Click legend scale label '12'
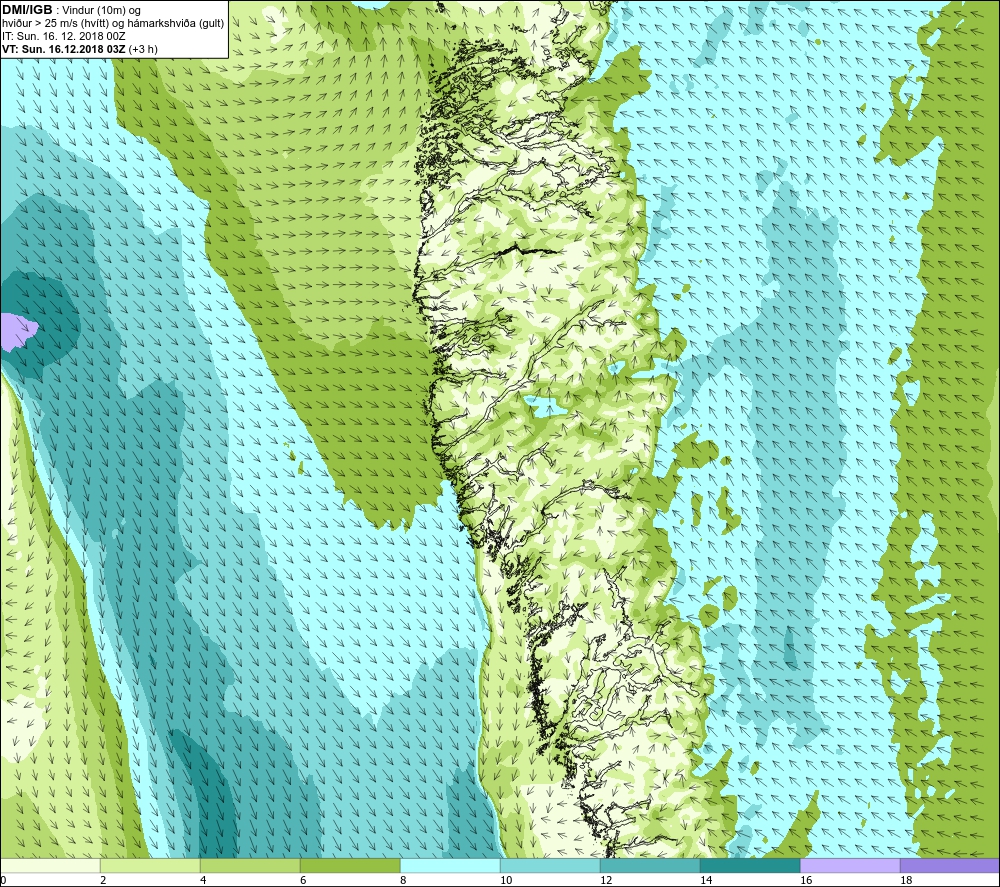This screenshot has width=1000, height=887. tap(606, 880)
